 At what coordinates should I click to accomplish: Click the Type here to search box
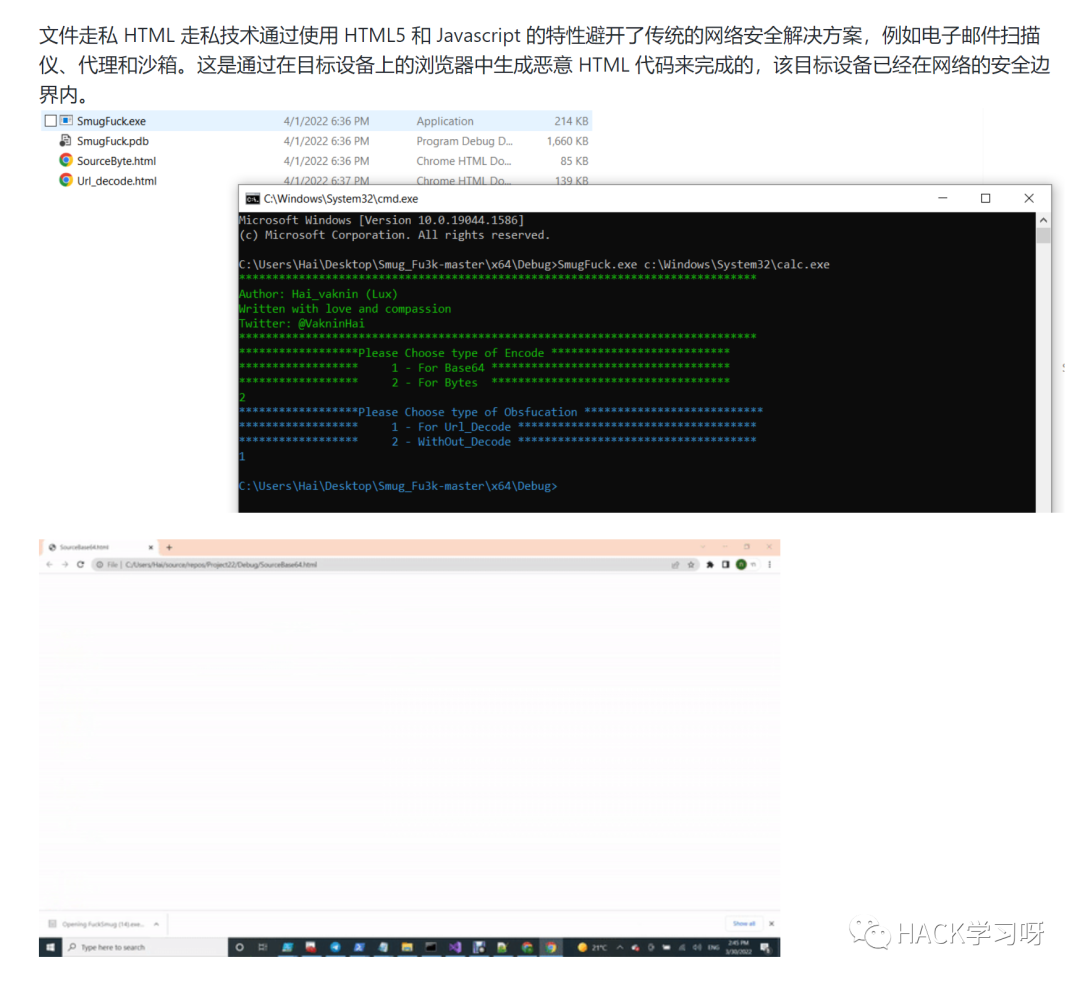pyautogui.click(x=145, y=948)
